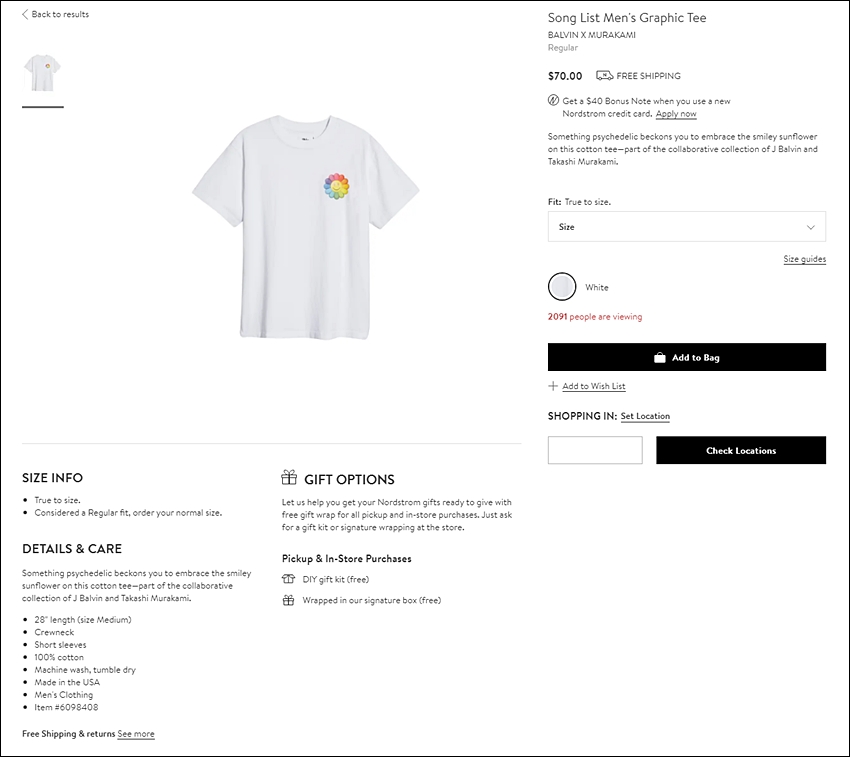The width and height of the screenshot is (850, 757).
Task: Click the Check Locations button
Action: [x=741, y=450]
